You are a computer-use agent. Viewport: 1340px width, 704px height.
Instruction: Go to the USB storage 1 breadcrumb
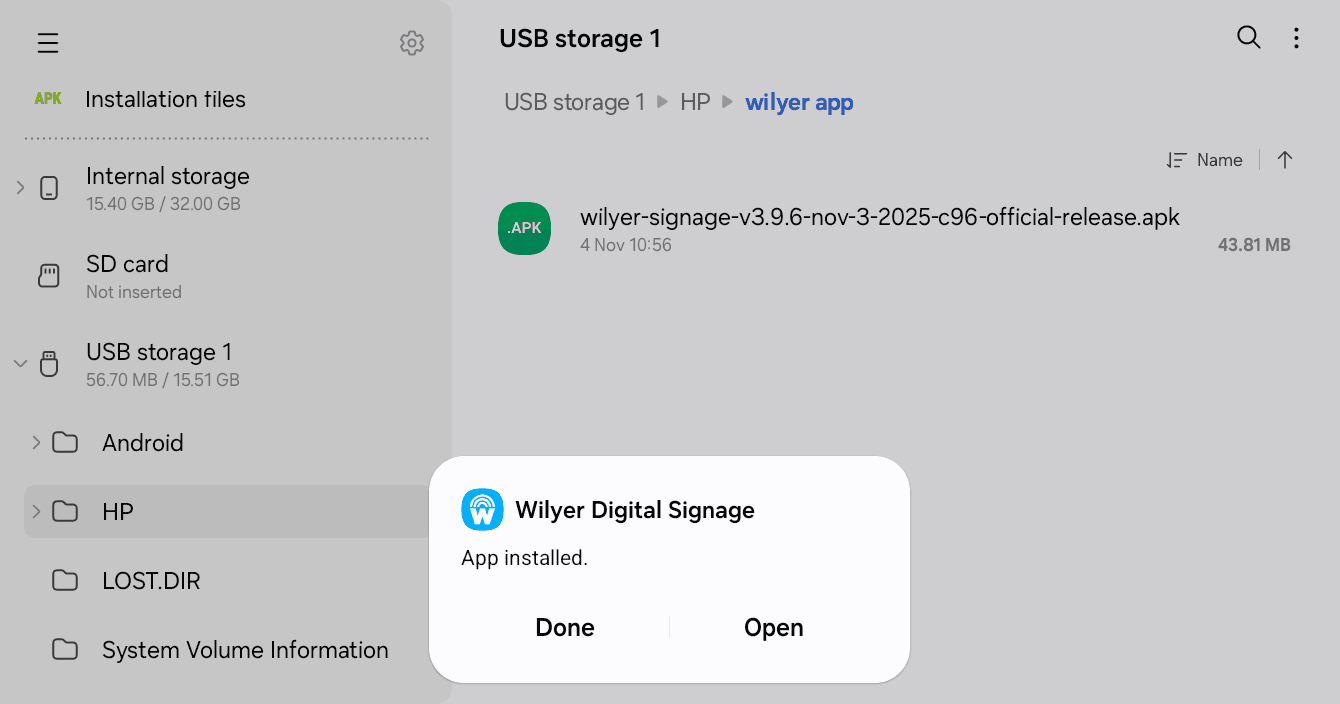[x=574, y=102]
